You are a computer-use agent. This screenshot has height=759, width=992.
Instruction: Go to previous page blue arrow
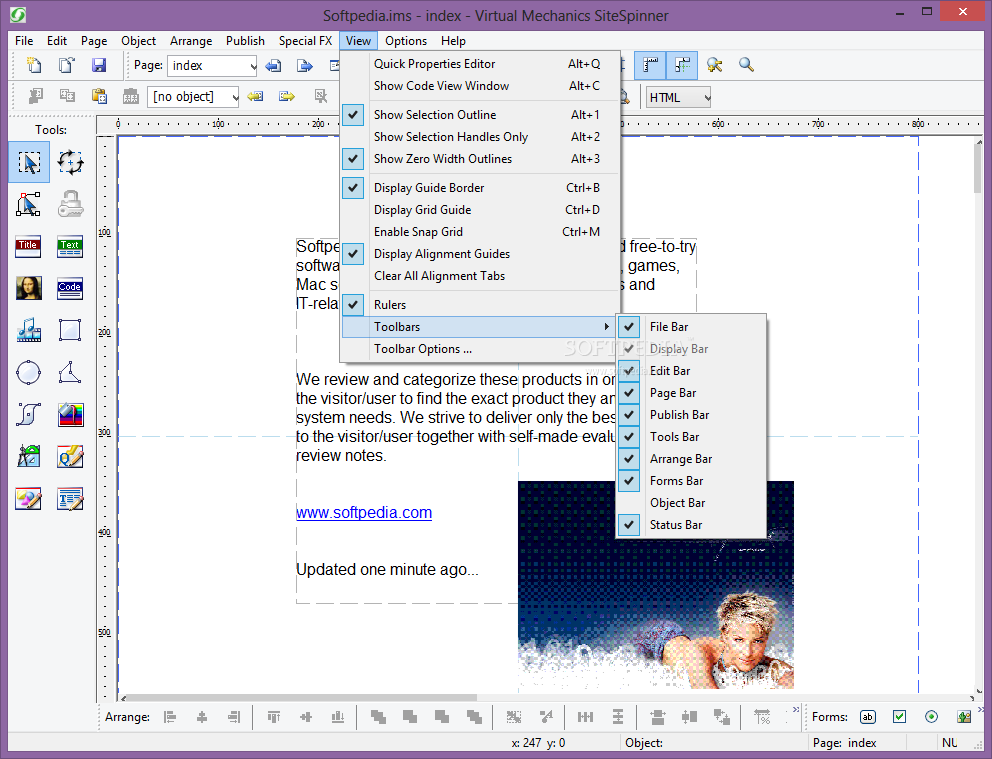(273, 66)
